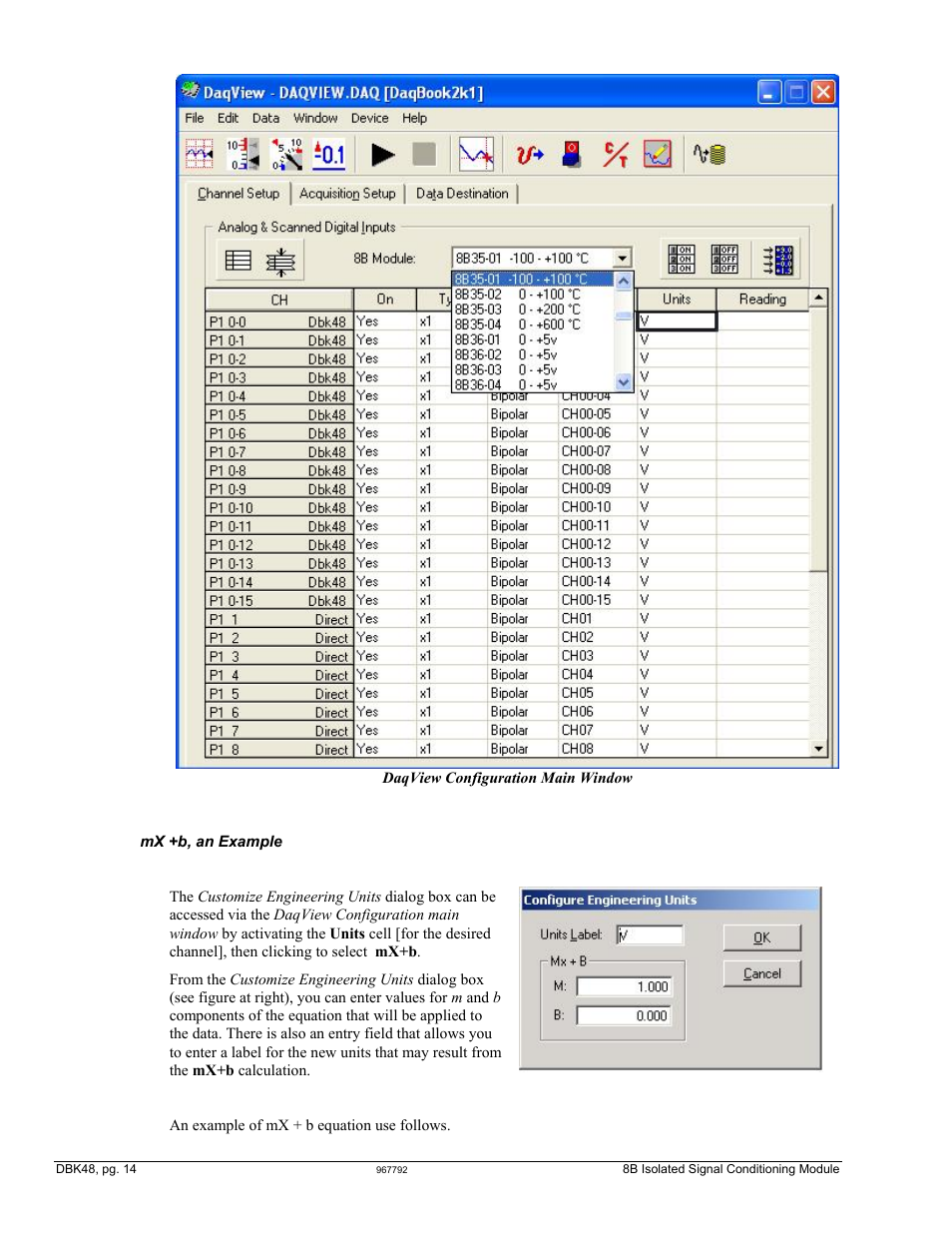Click the gray Stop acquisition square

(424, 155)
